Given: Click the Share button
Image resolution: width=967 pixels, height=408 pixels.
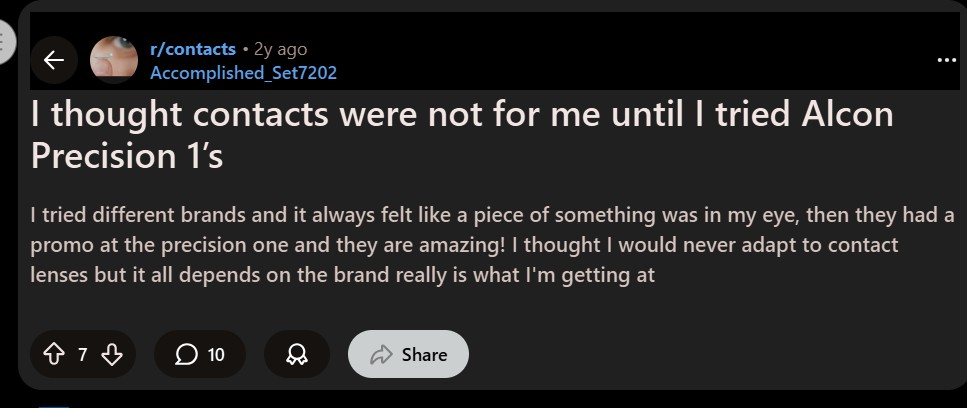Looking at the screenshot, I should (x=408, y=354).
